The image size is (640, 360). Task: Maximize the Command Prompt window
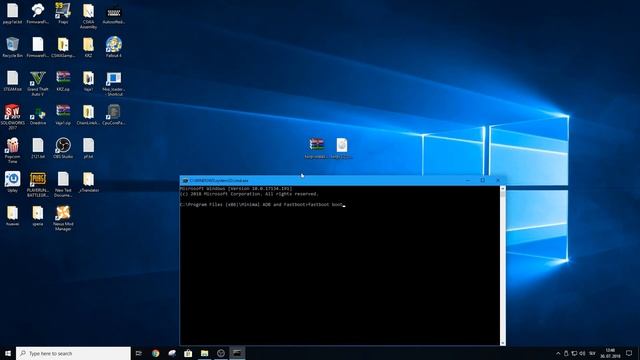coord(483,180)
